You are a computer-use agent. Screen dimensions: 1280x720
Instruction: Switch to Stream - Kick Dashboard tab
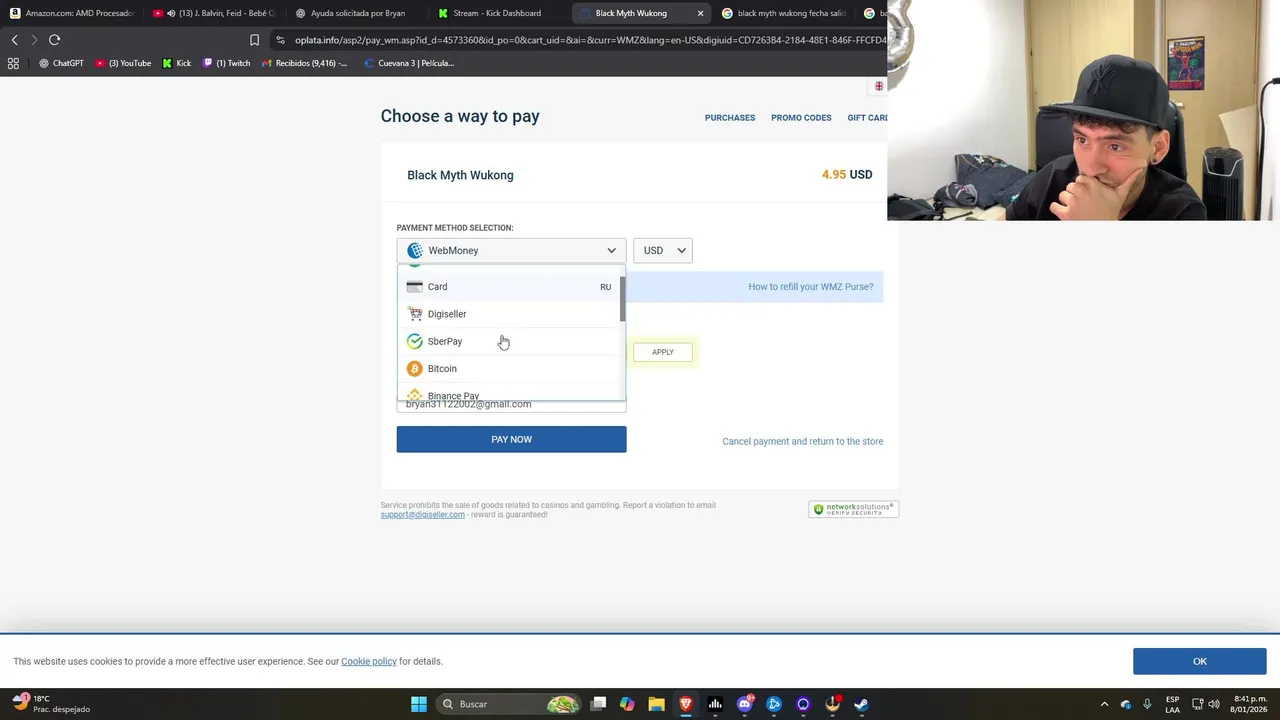pyautogui.click(x=497, y=13)
